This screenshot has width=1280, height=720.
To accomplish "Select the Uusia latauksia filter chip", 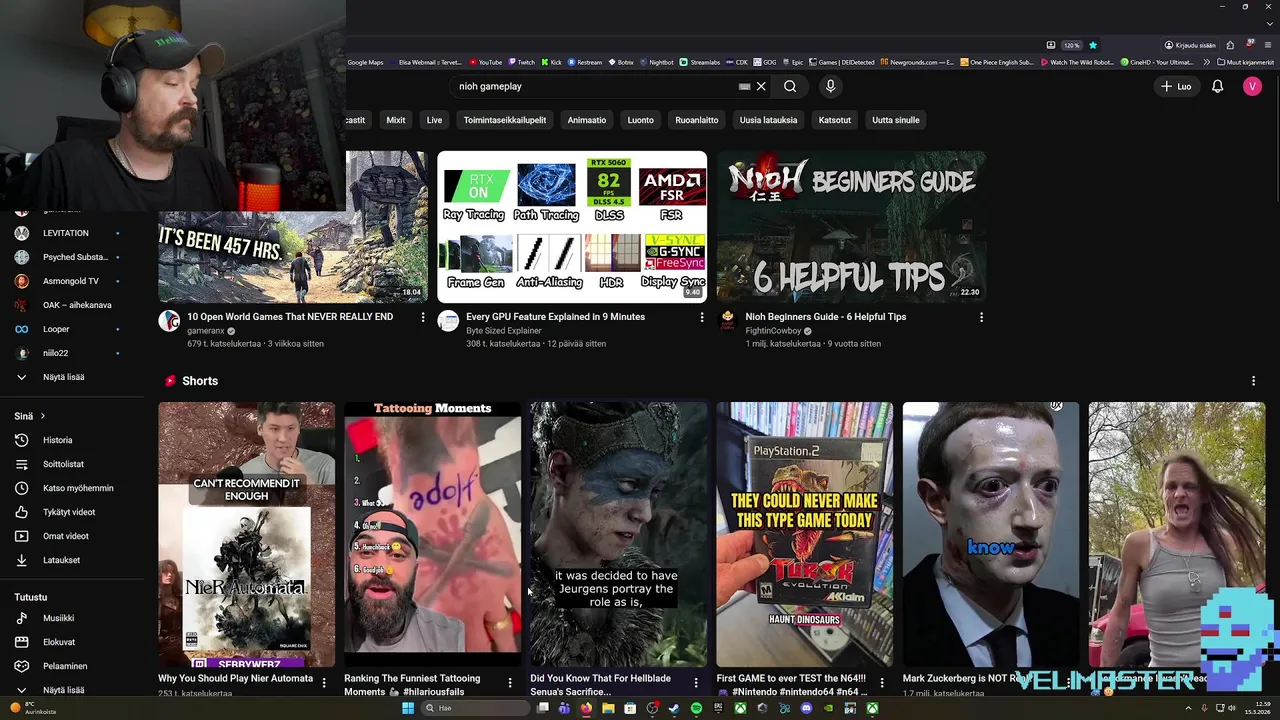I will (x=768, y=120).
